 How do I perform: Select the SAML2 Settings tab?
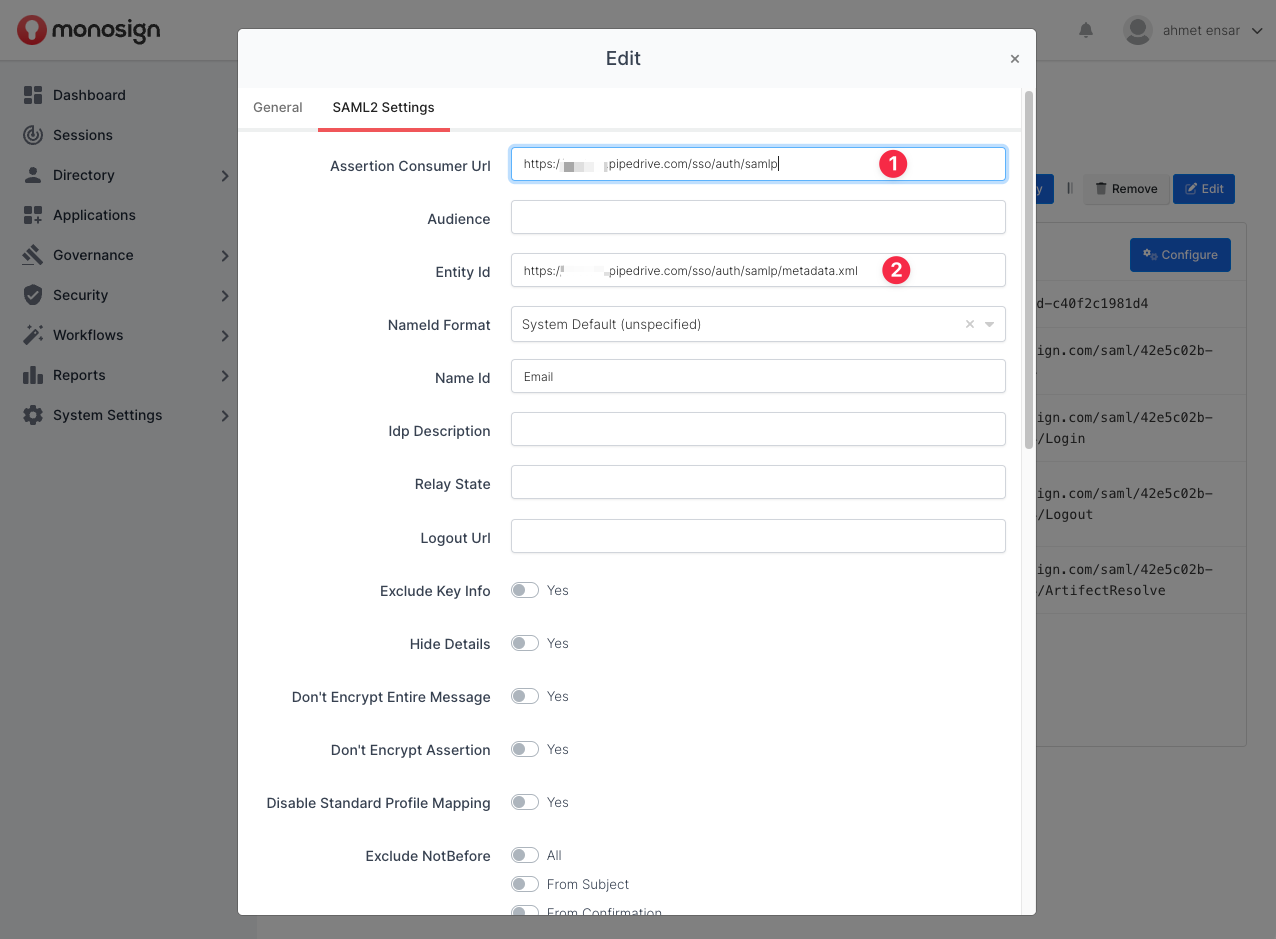click(384, 108)
